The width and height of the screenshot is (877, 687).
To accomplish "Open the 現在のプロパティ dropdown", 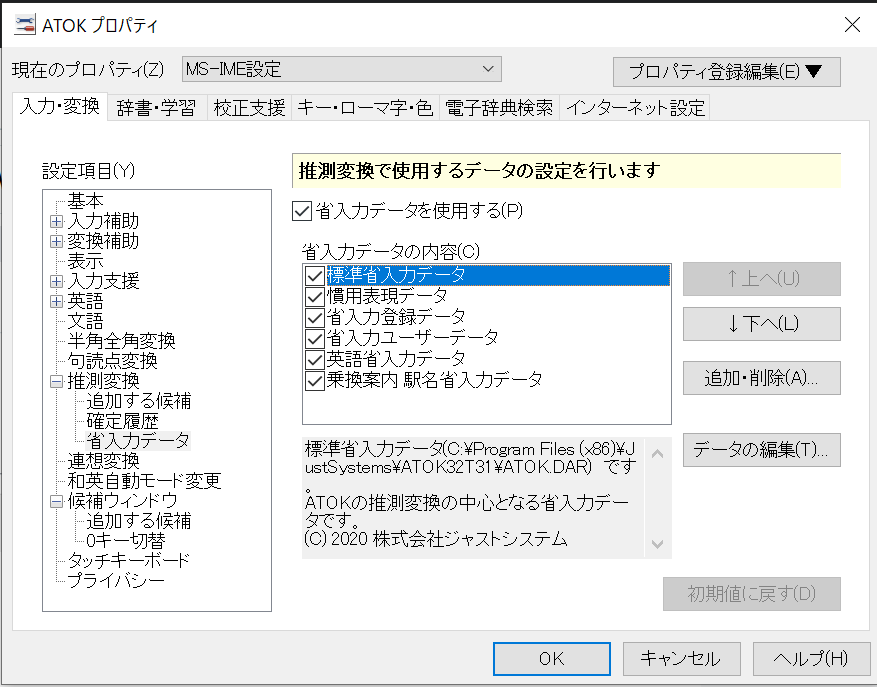I will pos(341,69).
